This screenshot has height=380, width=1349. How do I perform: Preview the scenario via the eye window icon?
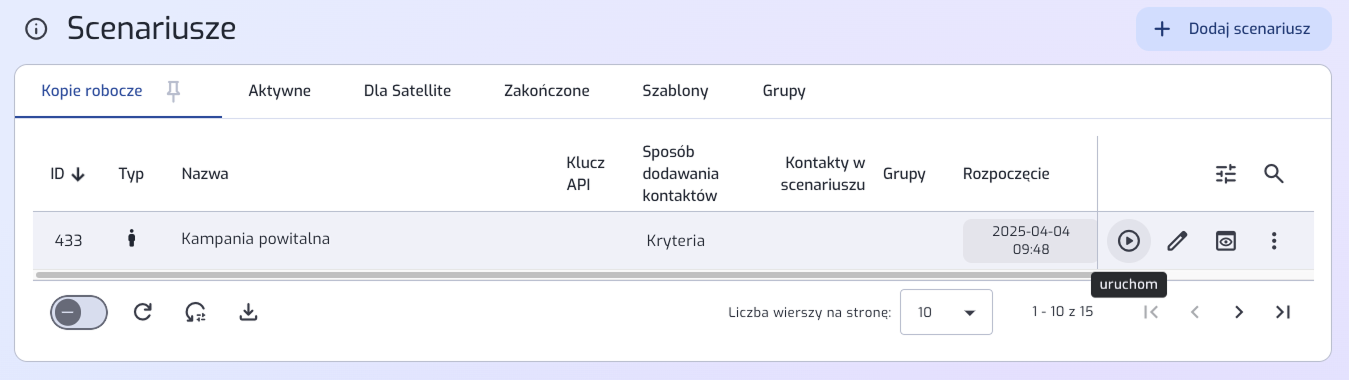tap(1225, 240)
